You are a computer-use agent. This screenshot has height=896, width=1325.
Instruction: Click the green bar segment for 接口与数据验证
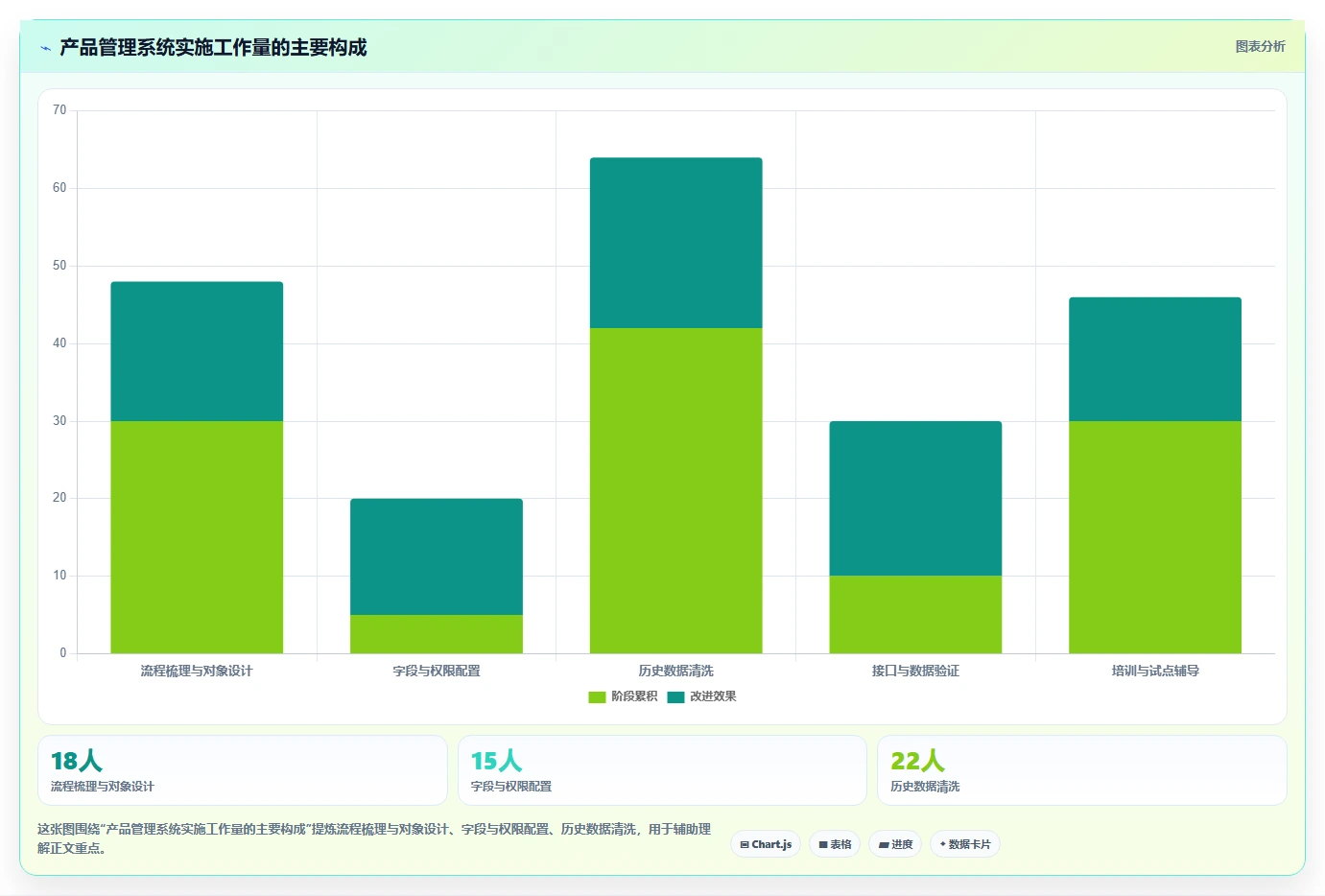click(915, 614)
